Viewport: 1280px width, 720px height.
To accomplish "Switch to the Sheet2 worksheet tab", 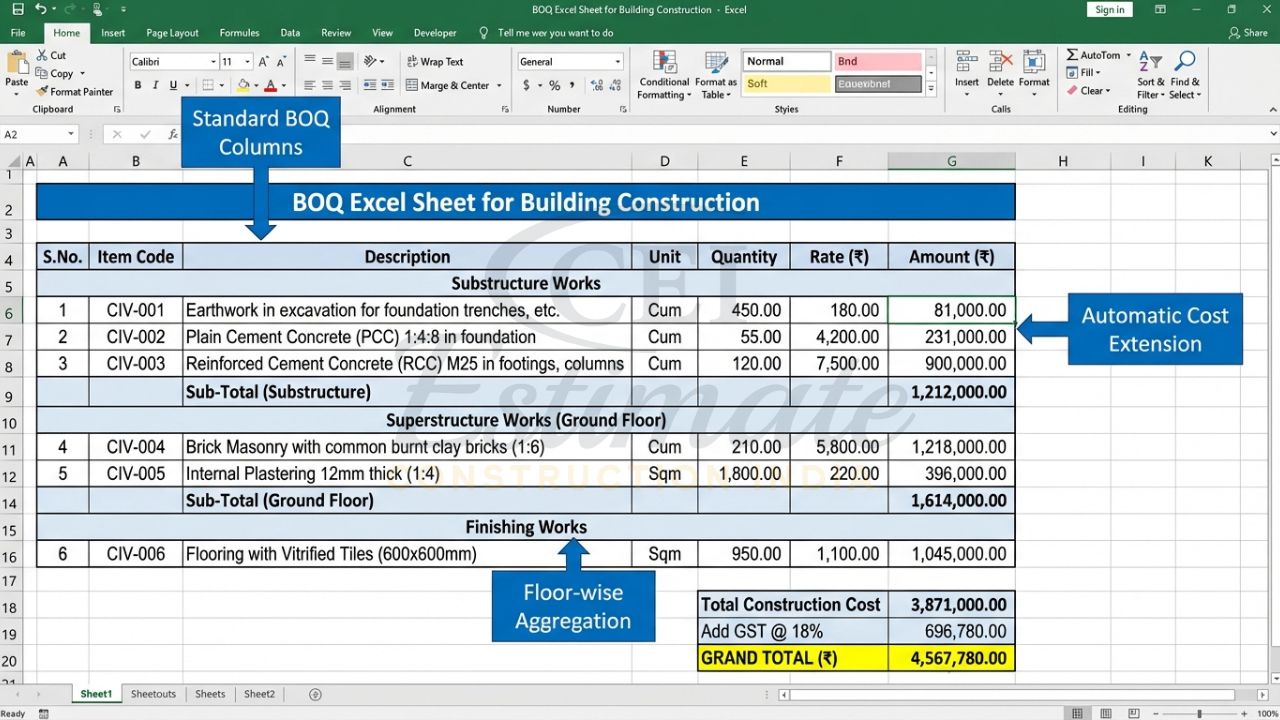I will coord(259,693).
